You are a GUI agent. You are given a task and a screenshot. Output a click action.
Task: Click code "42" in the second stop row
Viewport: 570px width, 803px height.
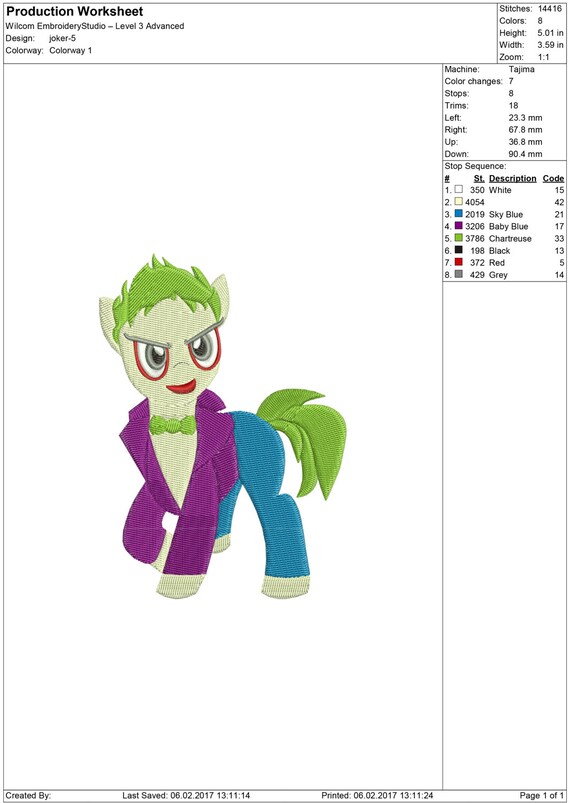point(559,202)
